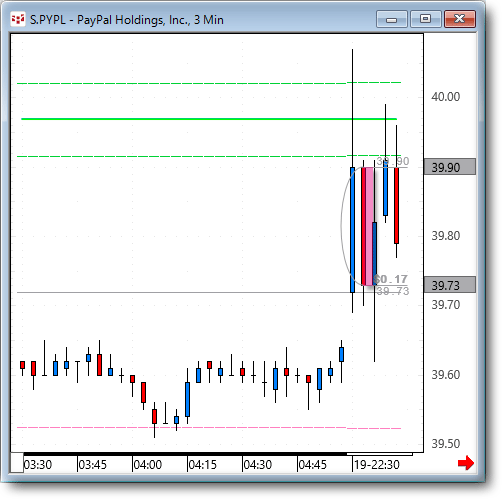Click the pink dashed horizontal line
Screen dimensions: 503x500
point(209,428)
